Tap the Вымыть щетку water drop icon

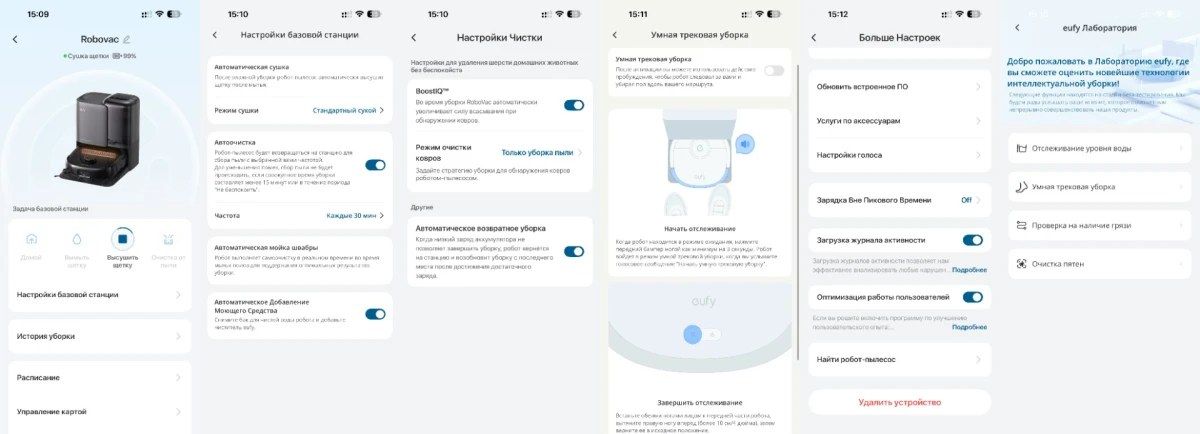coord(76,239)
